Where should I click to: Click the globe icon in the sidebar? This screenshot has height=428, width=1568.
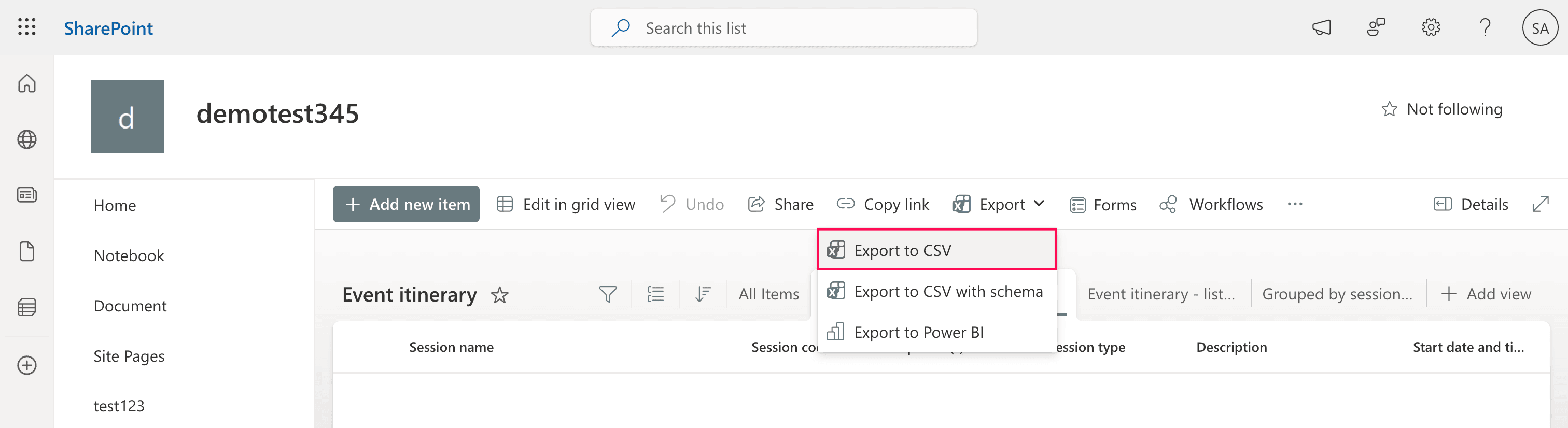pos(27,139)
